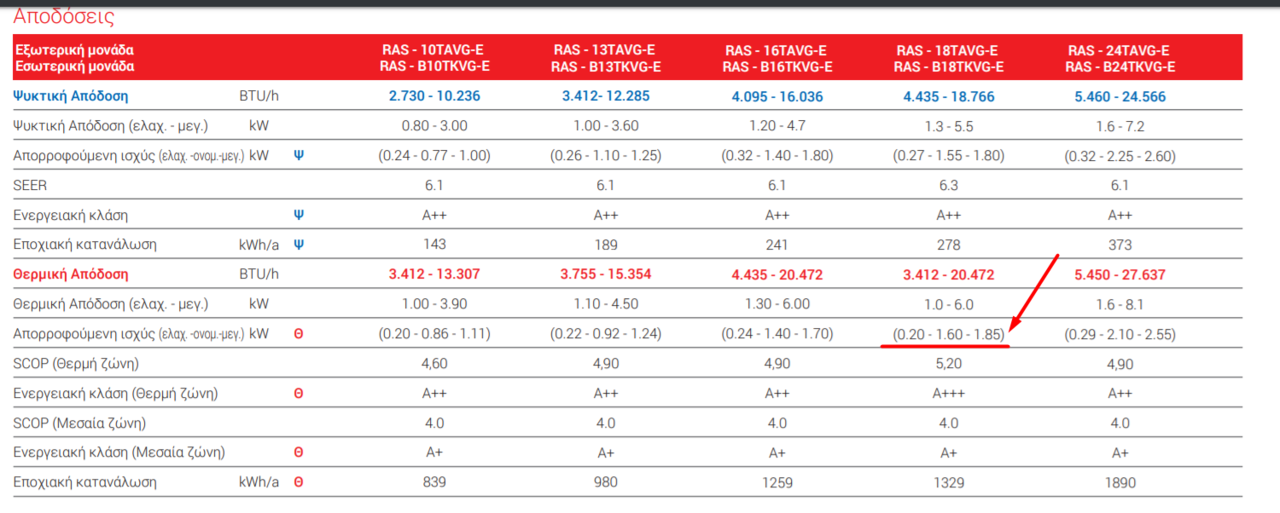Select the value "5.460 - 24.566"
1280x513 pixels.
click(1120, 97)
